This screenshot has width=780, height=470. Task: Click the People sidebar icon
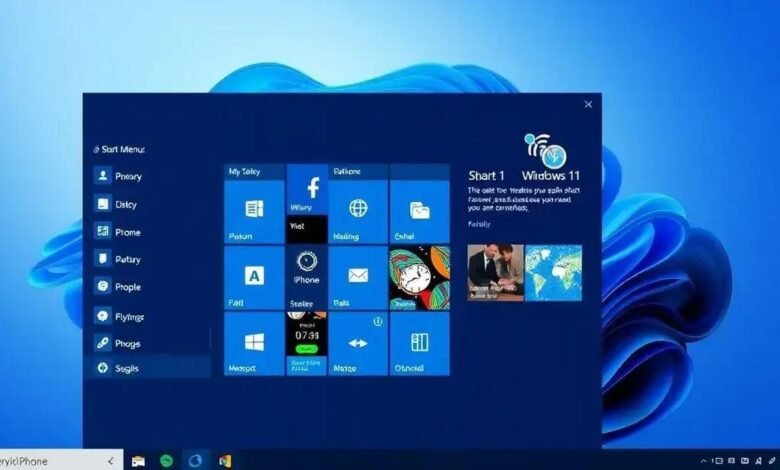103,286
